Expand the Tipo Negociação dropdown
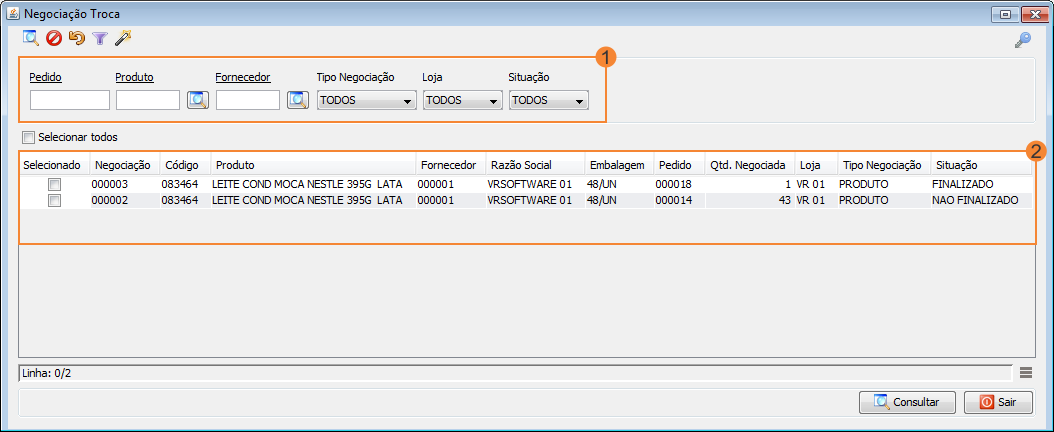The image size is (1054, 432). 366,101
